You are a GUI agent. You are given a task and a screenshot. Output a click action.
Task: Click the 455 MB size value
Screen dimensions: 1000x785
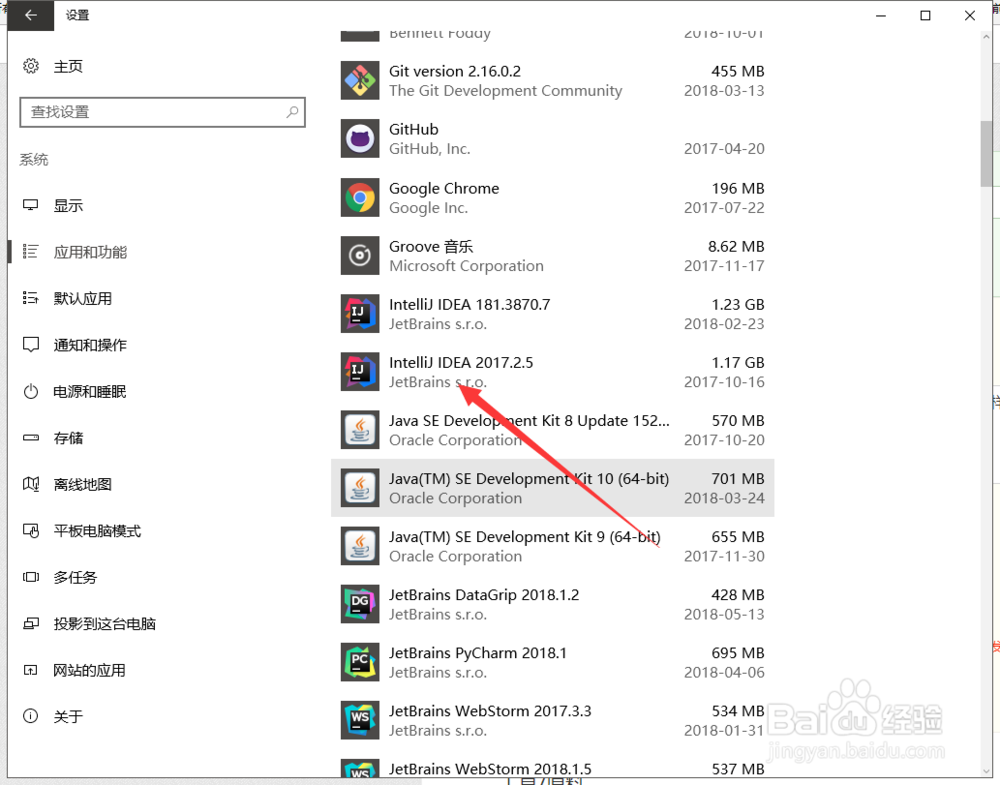point(738,71)
